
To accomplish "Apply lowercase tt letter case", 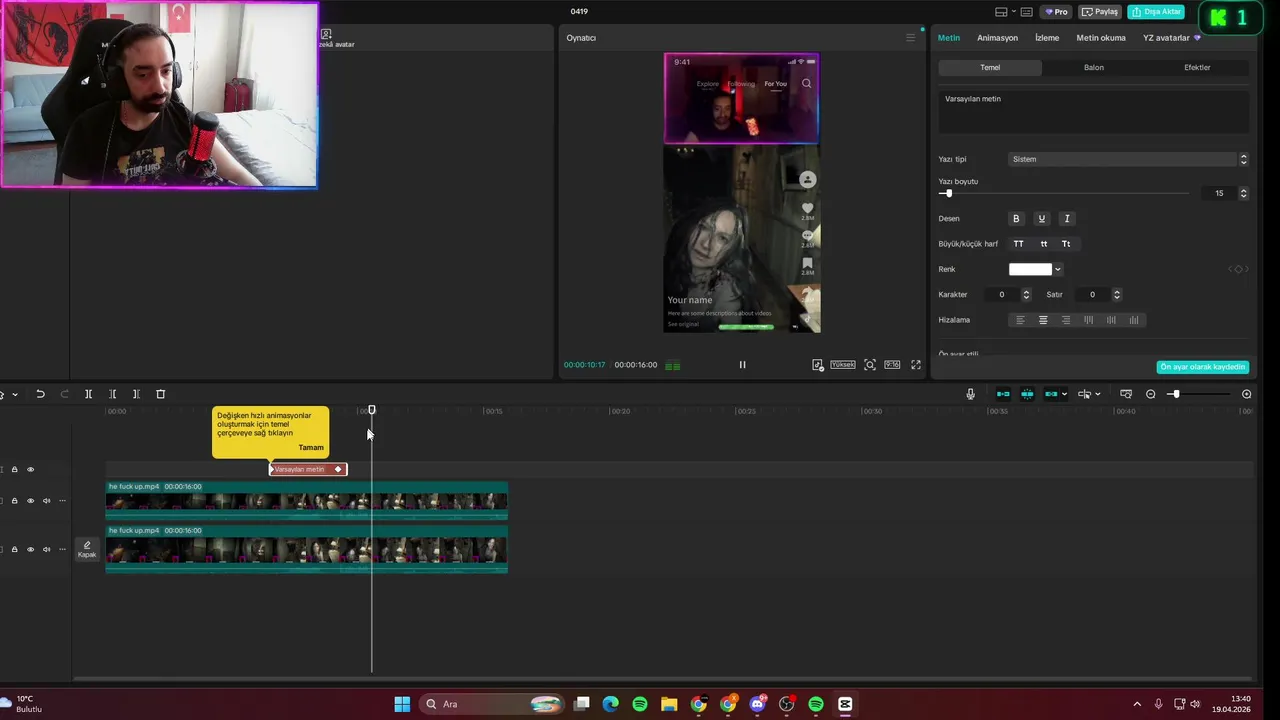I will pos(1043,244).
